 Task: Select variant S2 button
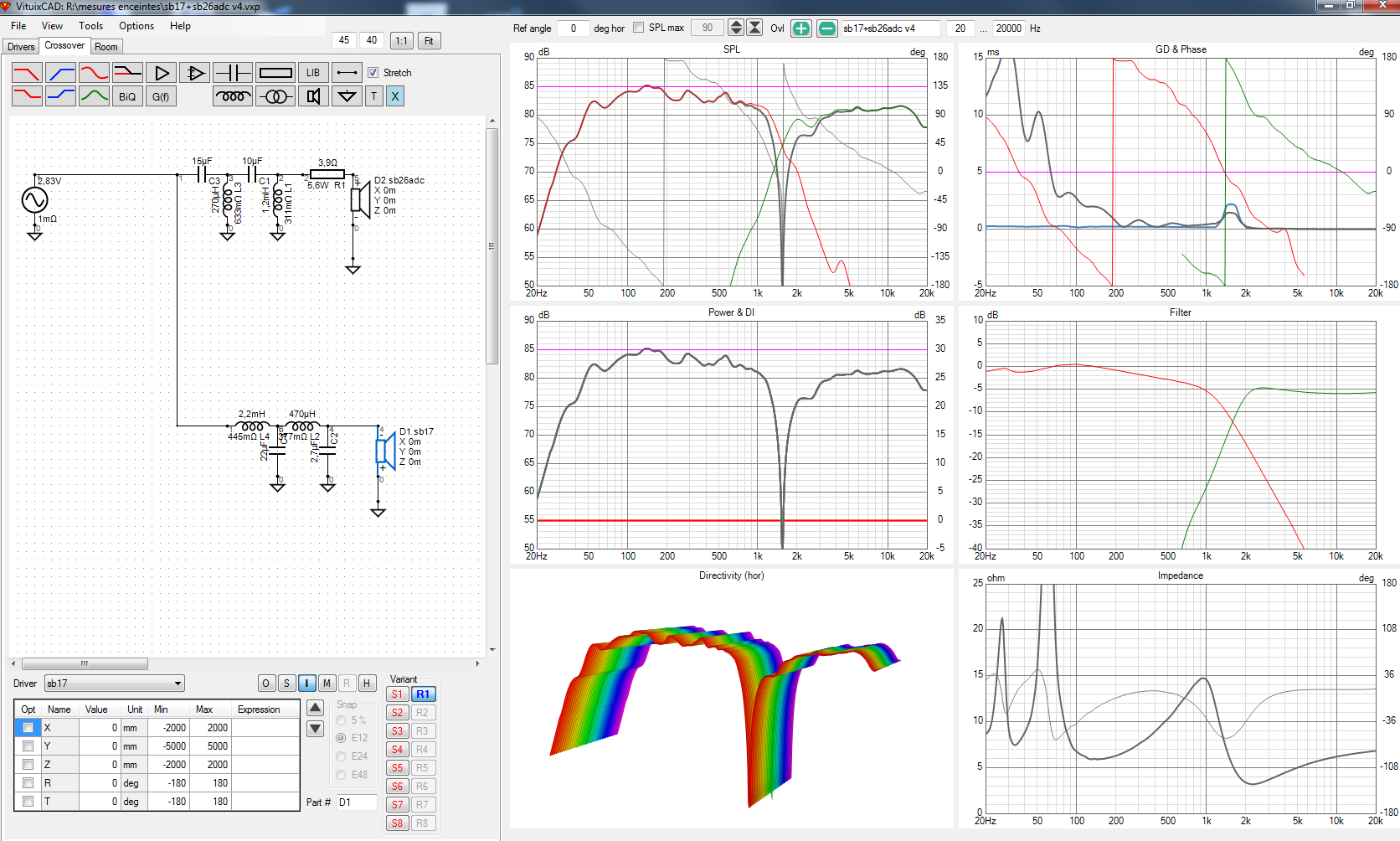[x=397, y=712]
